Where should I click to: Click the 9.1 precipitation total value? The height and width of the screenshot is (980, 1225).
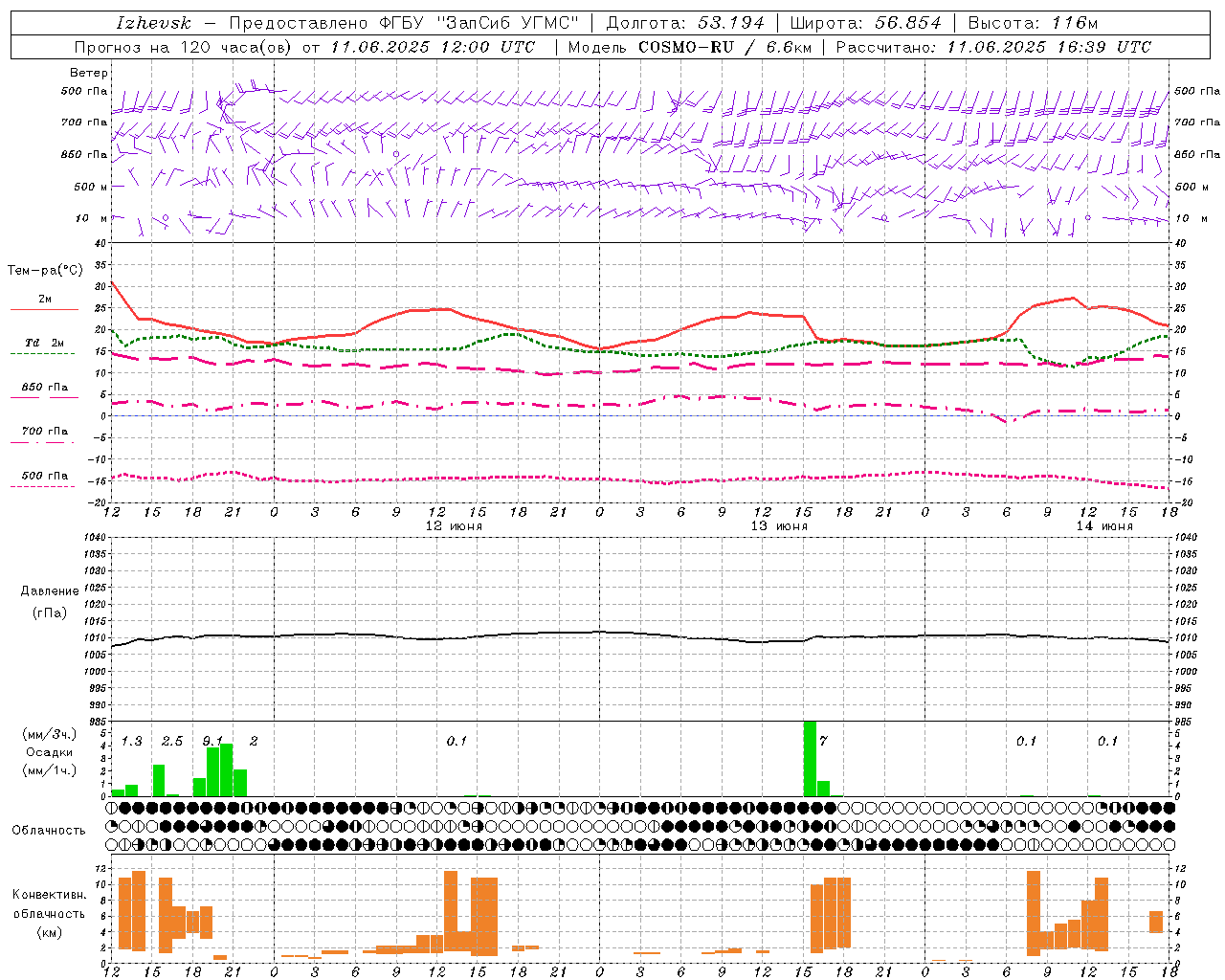tap(212, 741)
